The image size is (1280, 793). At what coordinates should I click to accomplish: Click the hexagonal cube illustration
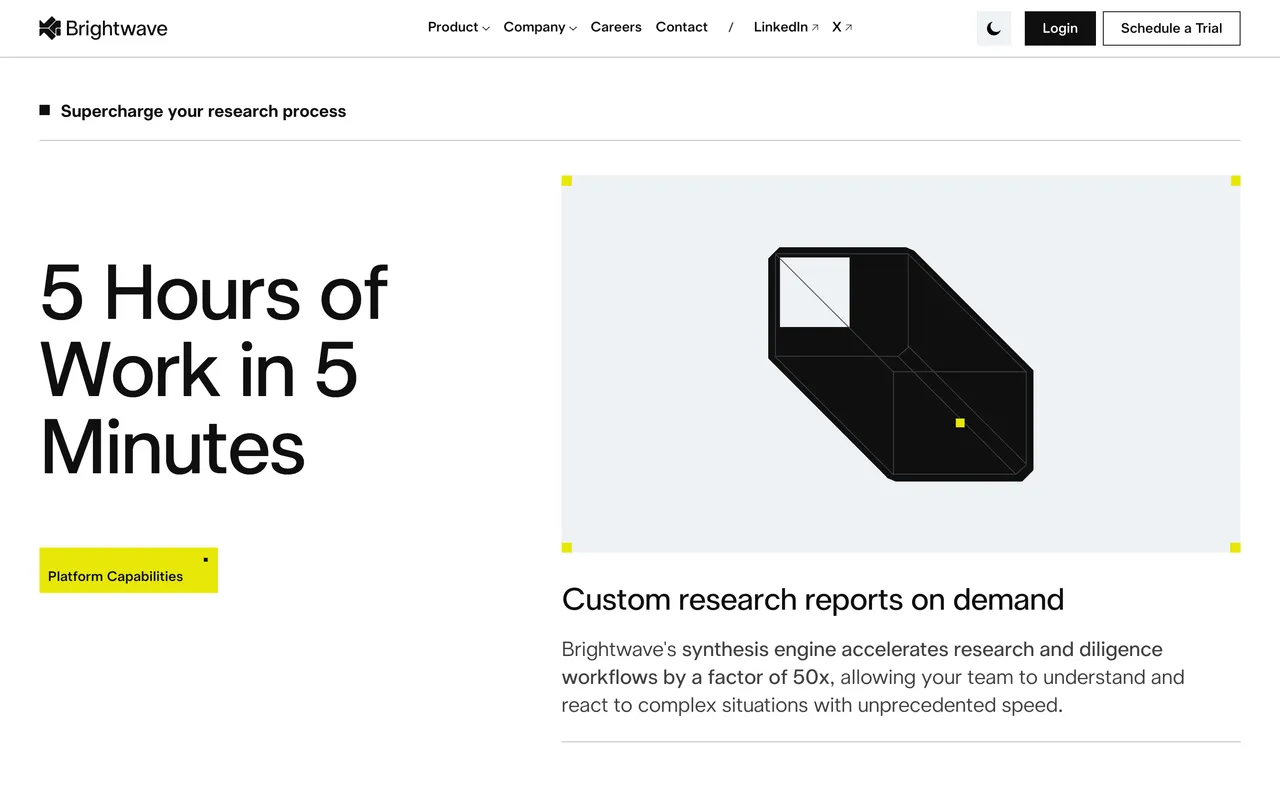(x=900, y=363)
